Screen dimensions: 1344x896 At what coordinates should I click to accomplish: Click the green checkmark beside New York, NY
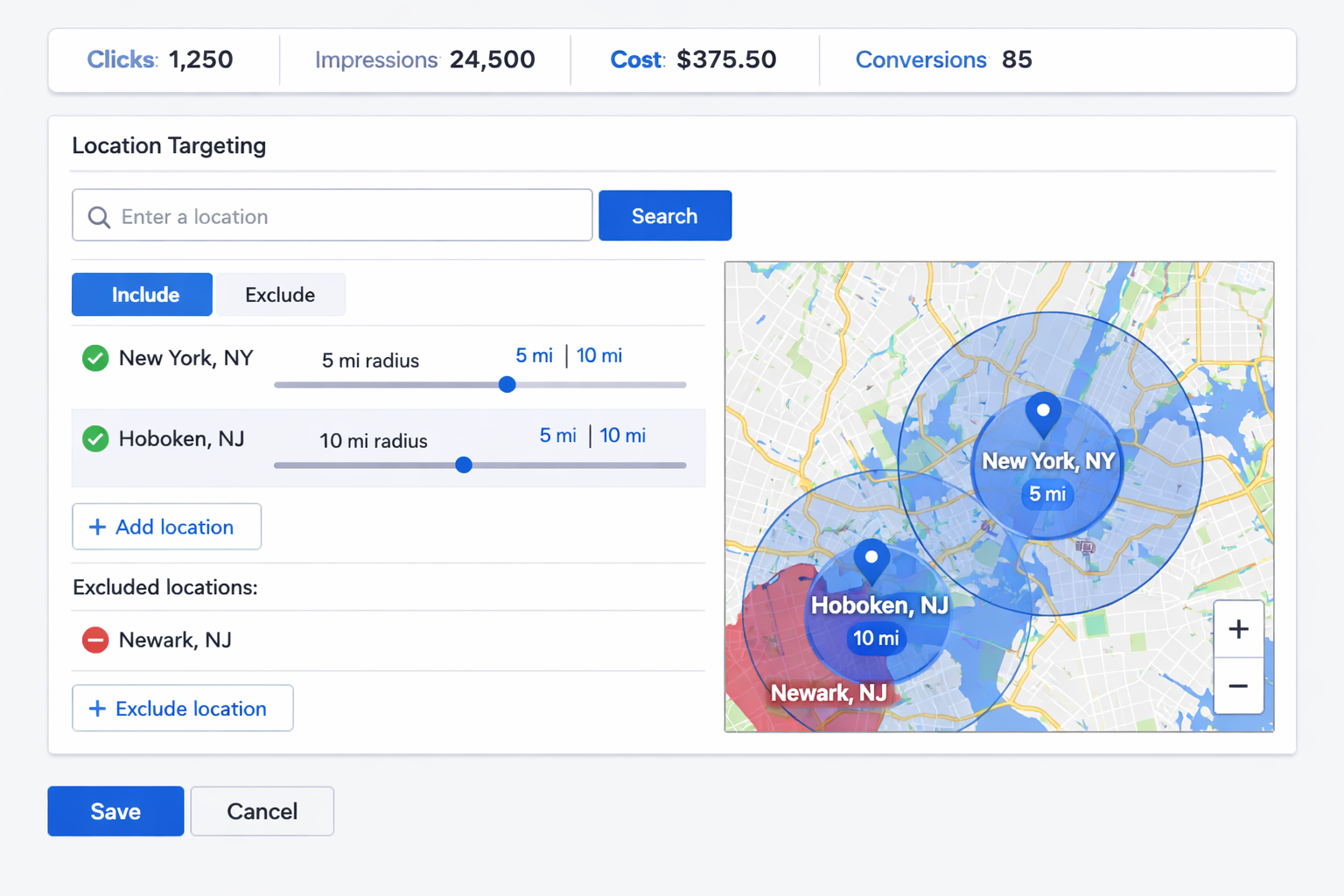[94, 358]
